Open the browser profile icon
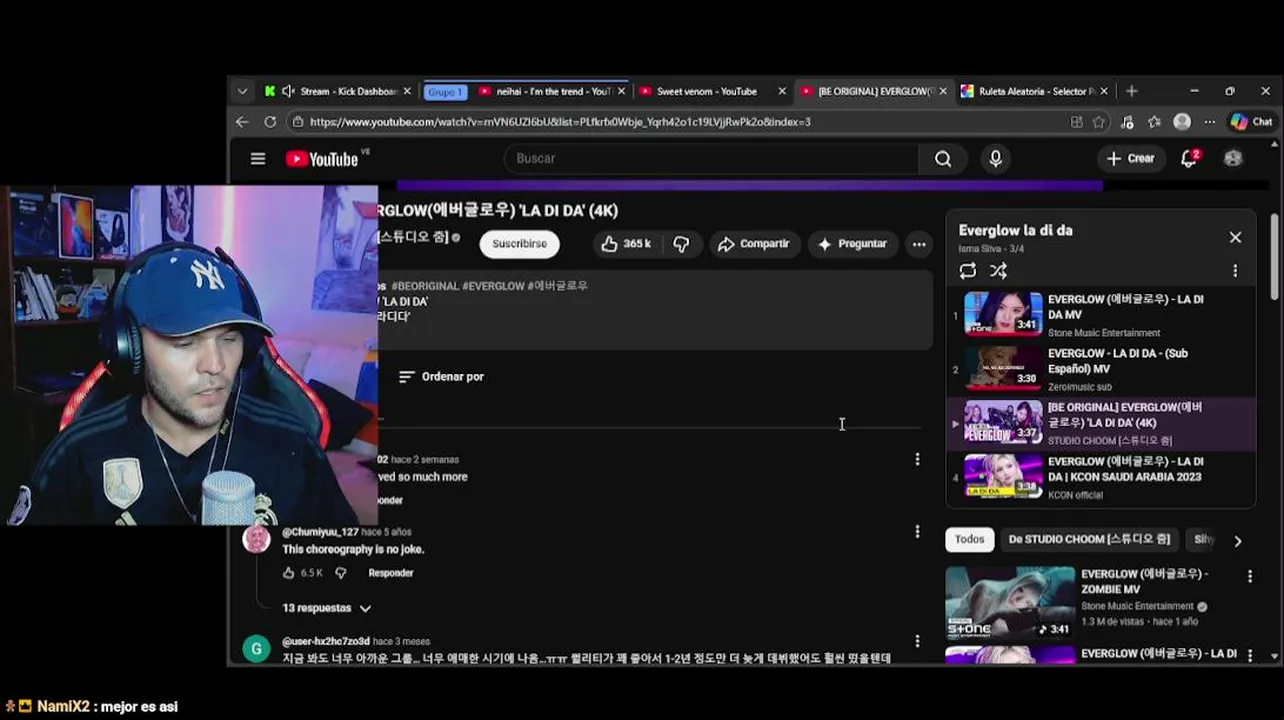 point(1182,122)
